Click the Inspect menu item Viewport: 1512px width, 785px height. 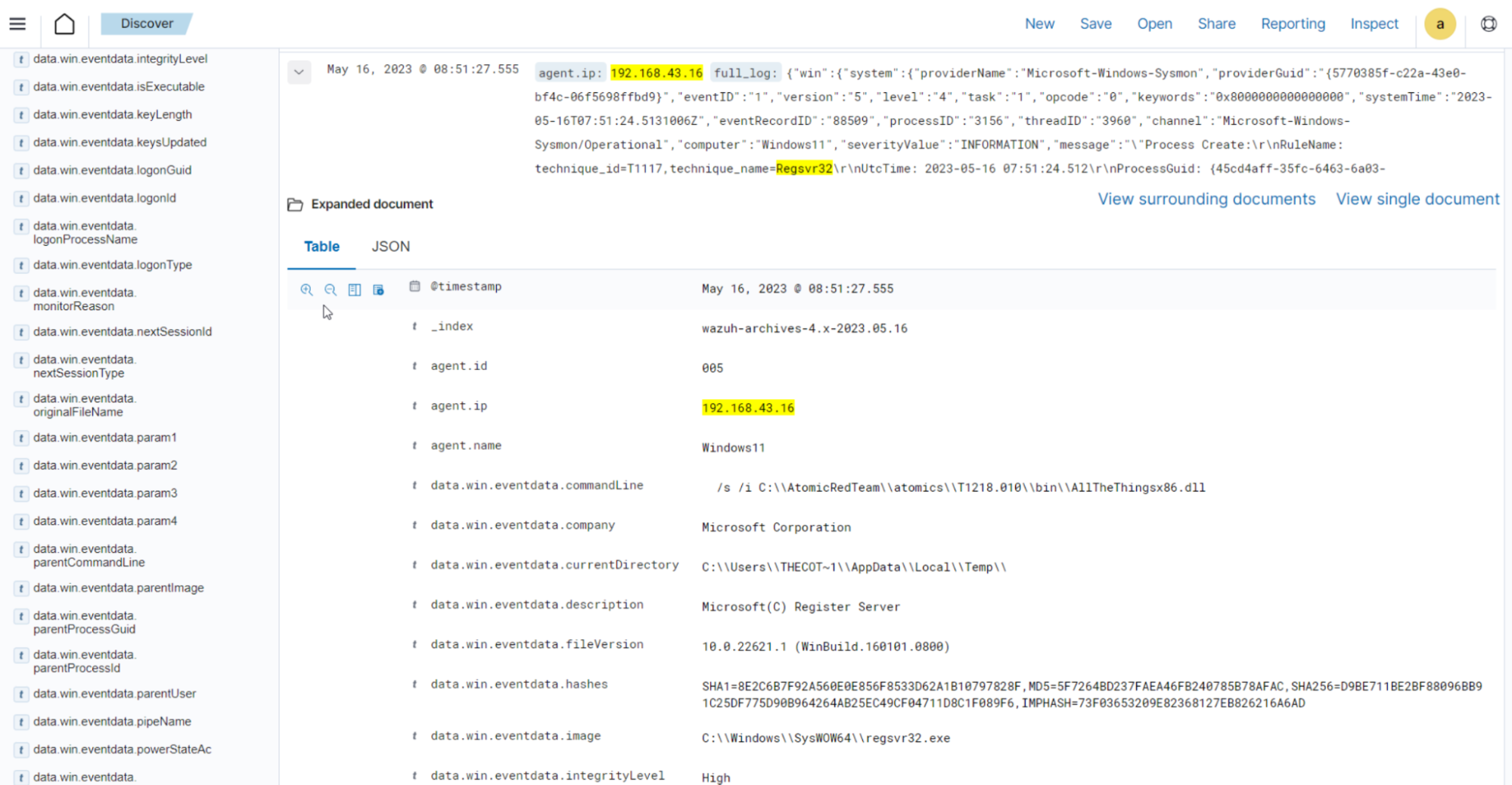pyautogui.click(x=1374, y=24)
